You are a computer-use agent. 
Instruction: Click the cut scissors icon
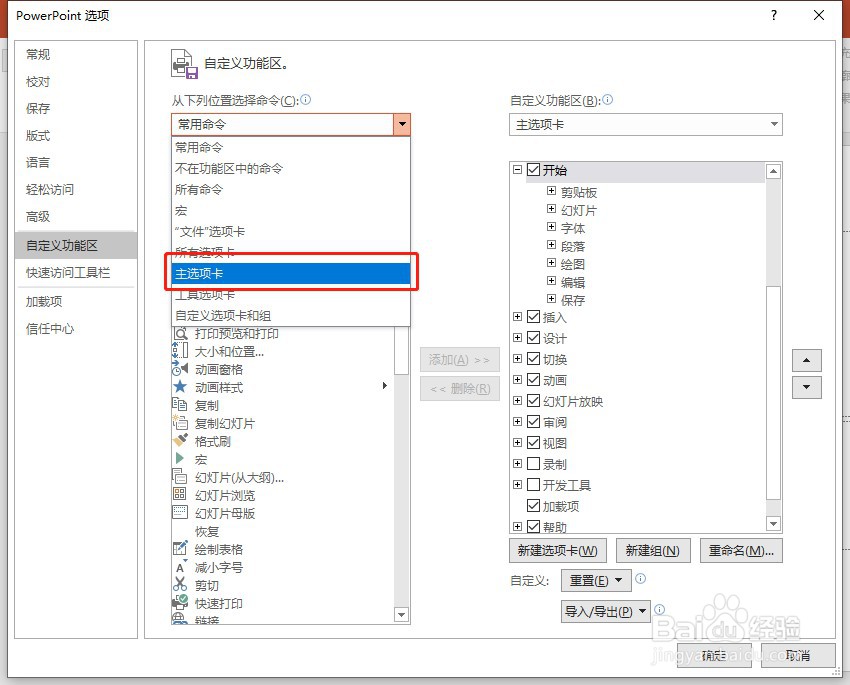[x=179, y=585]
